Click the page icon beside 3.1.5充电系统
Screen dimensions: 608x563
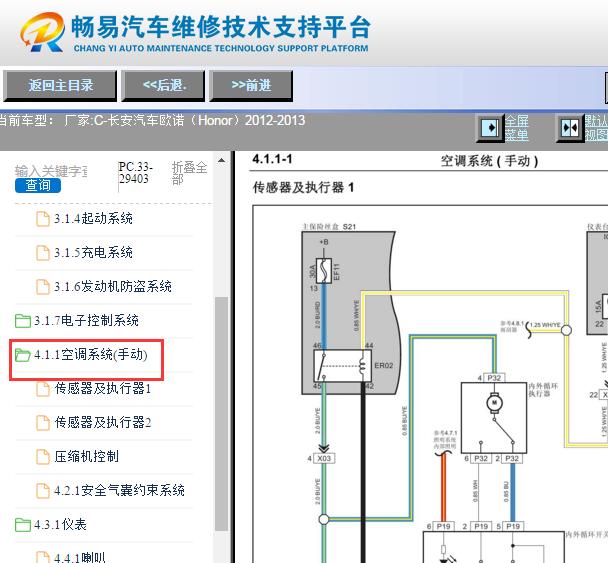43,253
